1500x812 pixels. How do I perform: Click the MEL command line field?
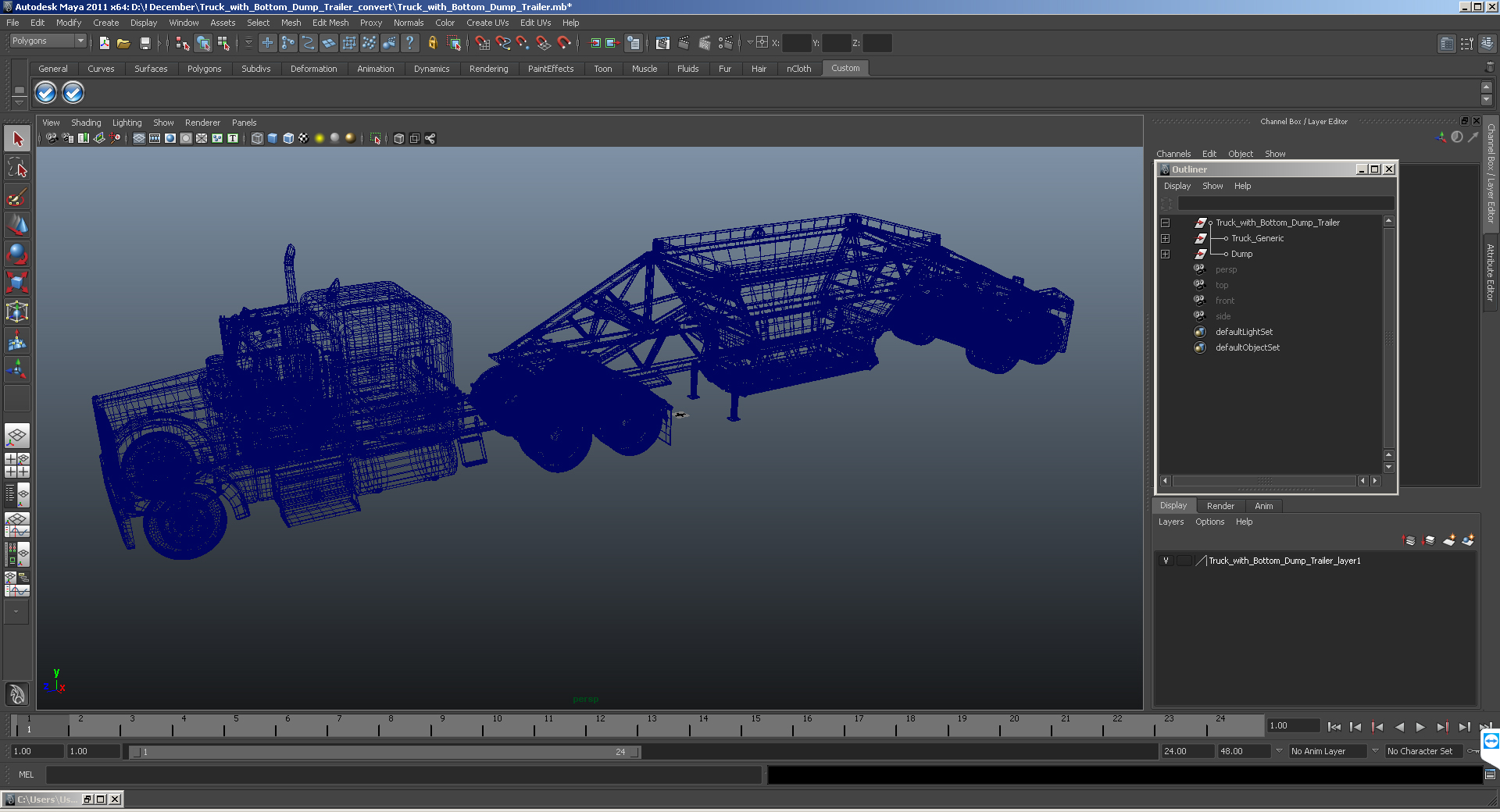coord(403,775)
